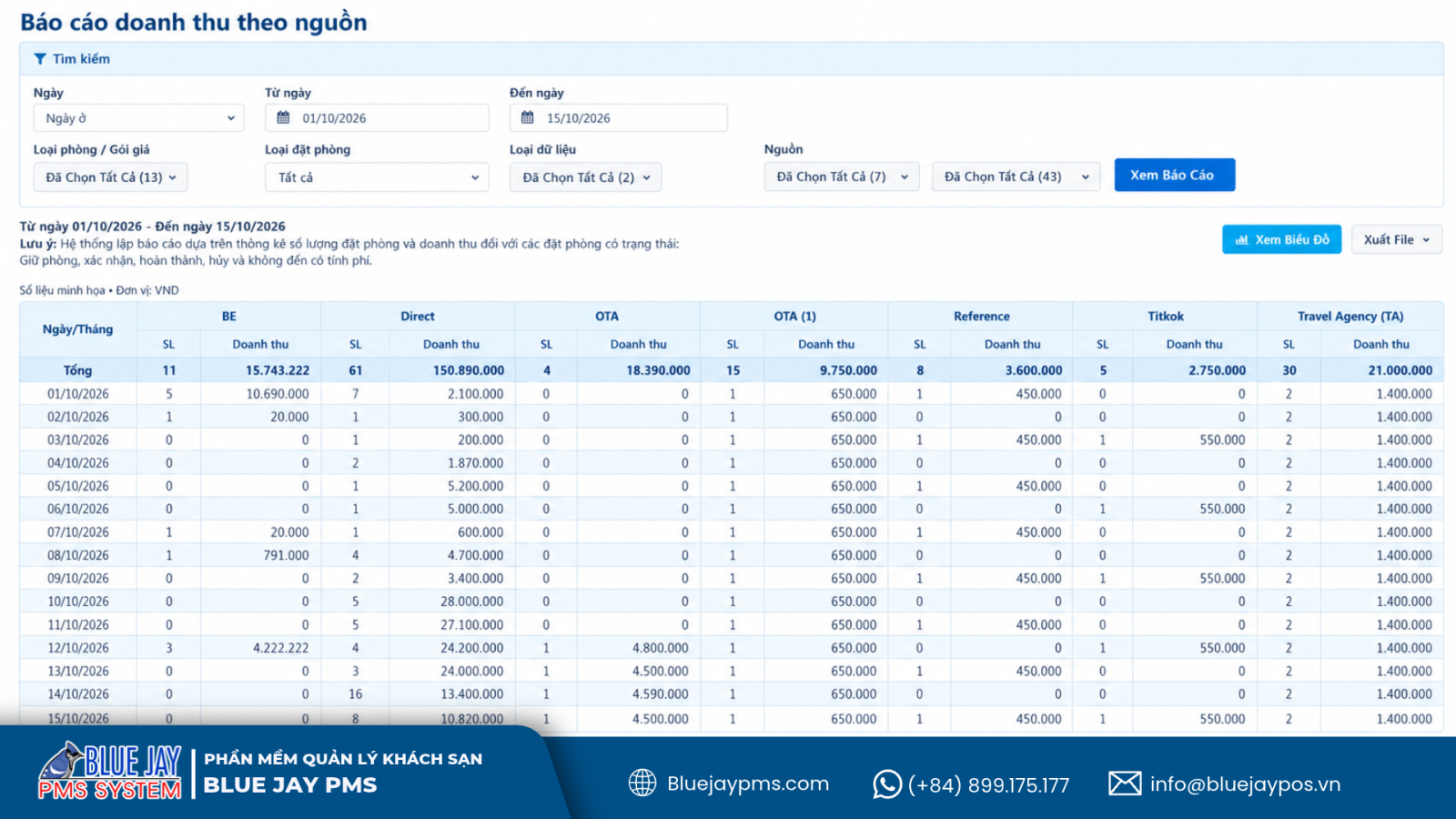Select the 12/10/2026 date row
Viewport: 1456px width, 819px height.
[731, 648]
